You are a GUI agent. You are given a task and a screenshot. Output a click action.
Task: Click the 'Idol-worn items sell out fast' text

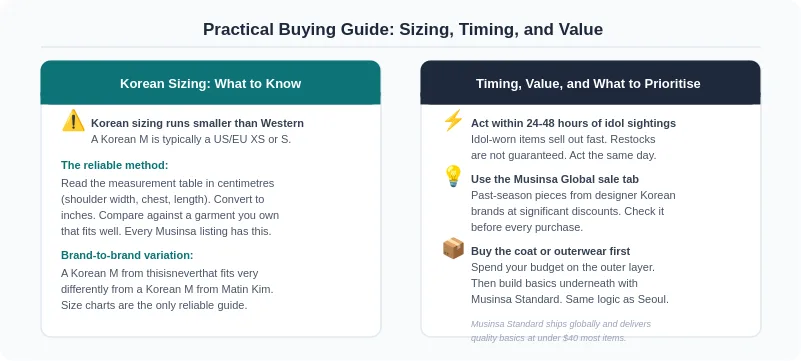point(563,147)
